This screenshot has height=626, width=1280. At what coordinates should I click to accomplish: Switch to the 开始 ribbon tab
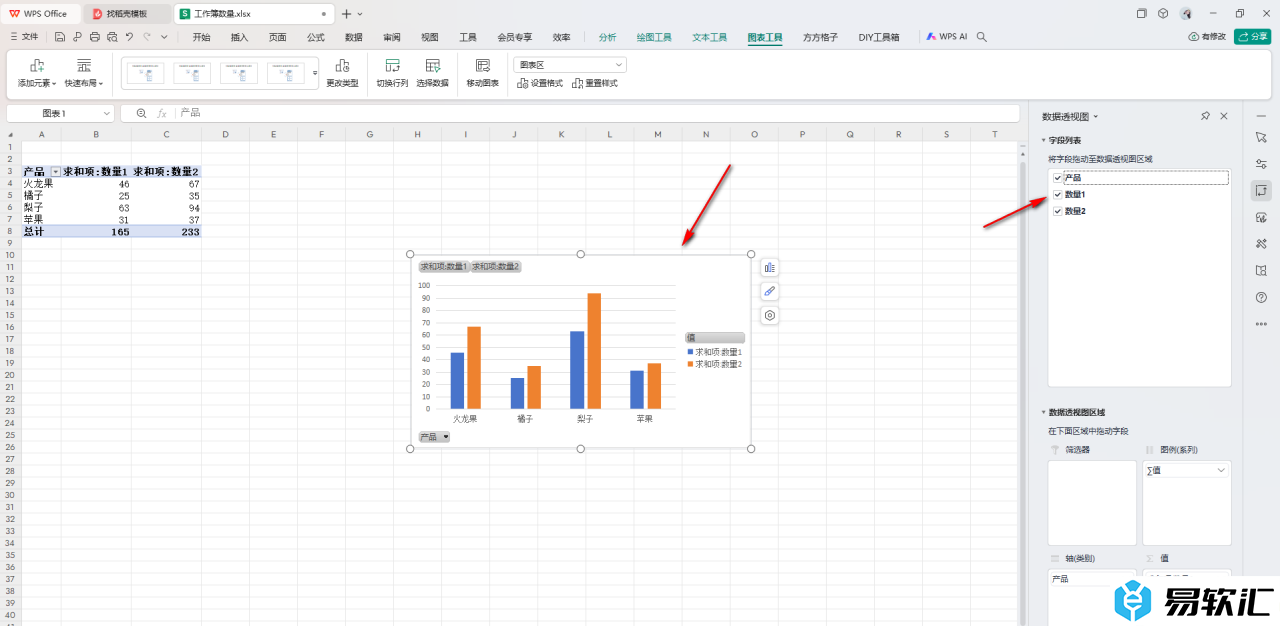pos(201,37)
